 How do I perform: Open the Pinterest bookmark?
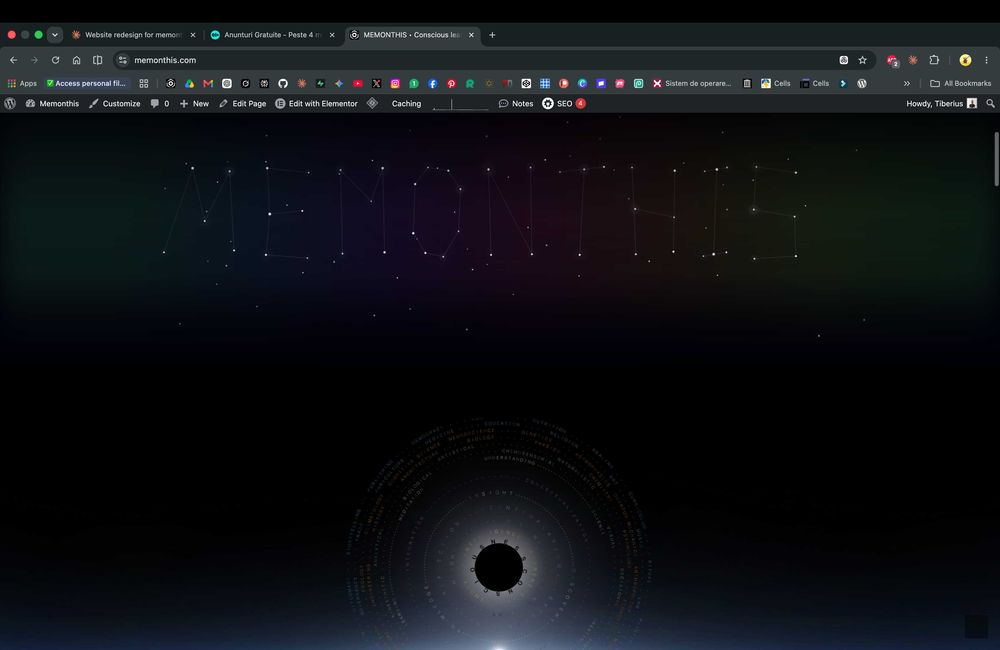451,84
